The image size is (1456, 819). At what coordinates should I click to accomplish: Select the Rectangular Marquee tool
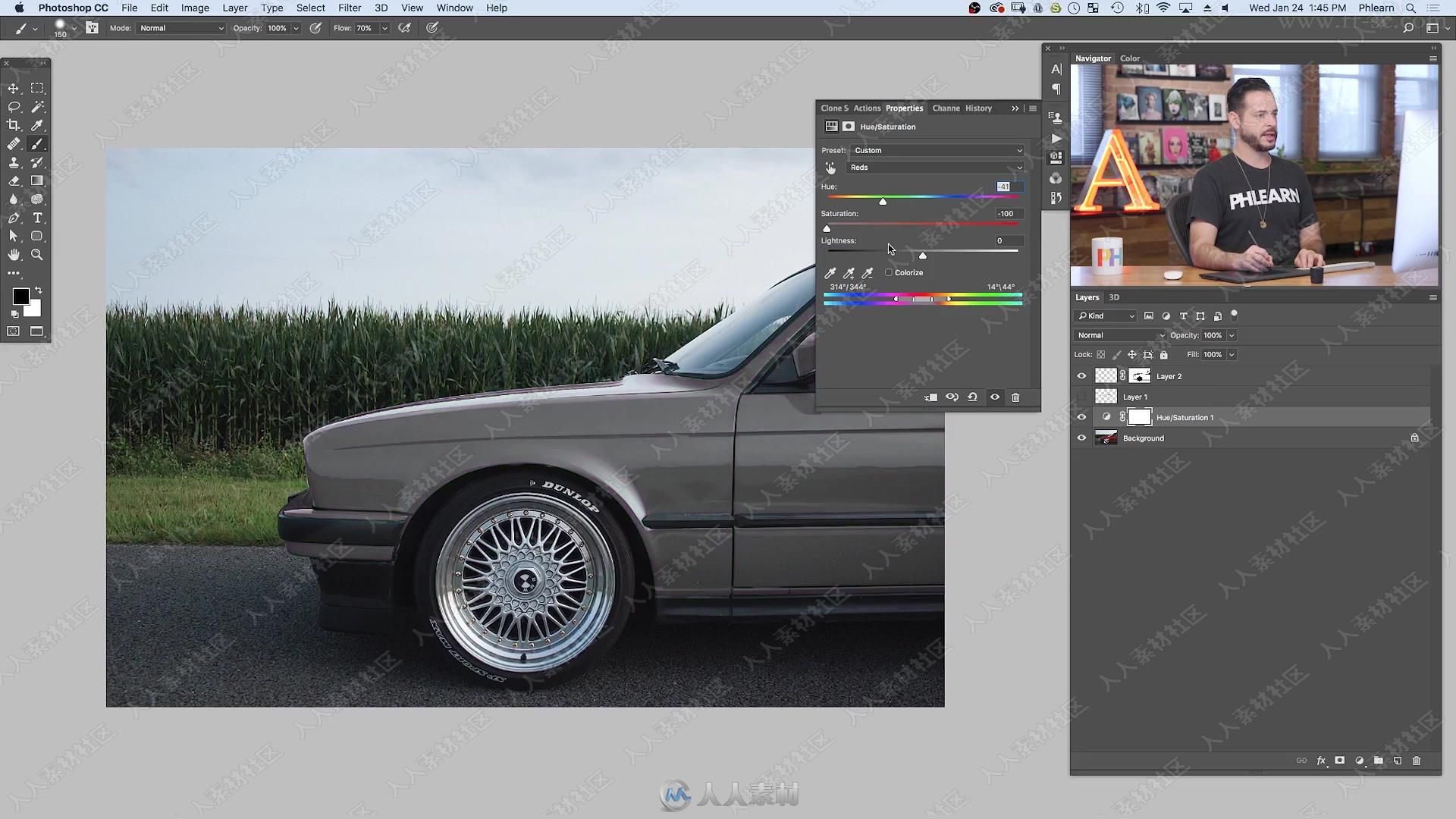(37, 89)
